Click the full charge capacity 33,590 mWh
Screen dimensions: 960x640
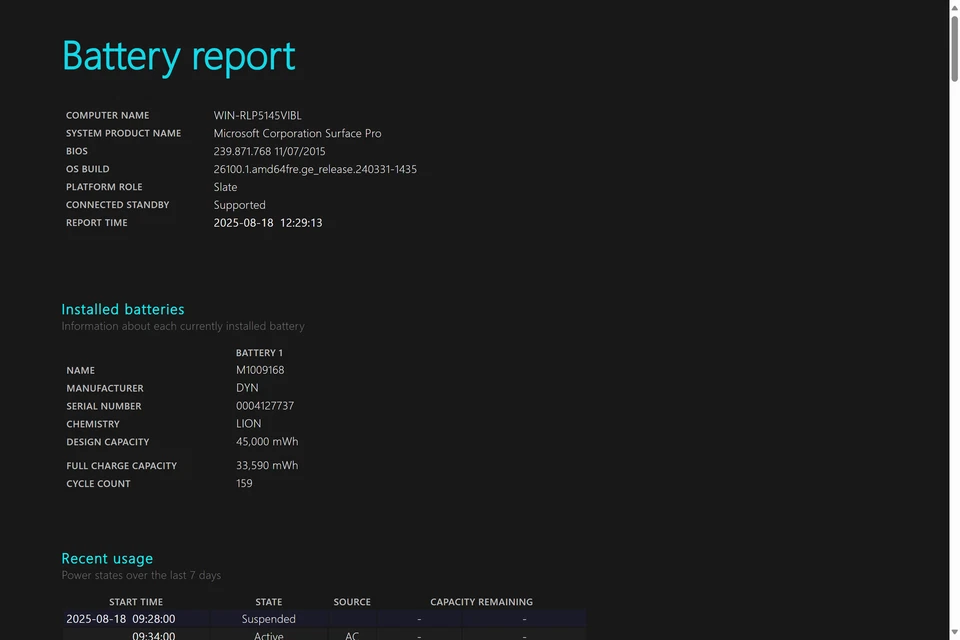point(267,466)
